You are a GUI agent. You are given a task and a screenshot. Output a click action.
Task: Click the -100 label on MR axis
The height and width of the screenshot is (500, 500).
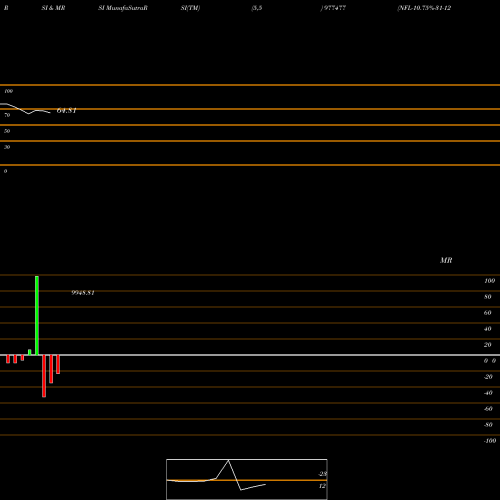coord(490,441)
